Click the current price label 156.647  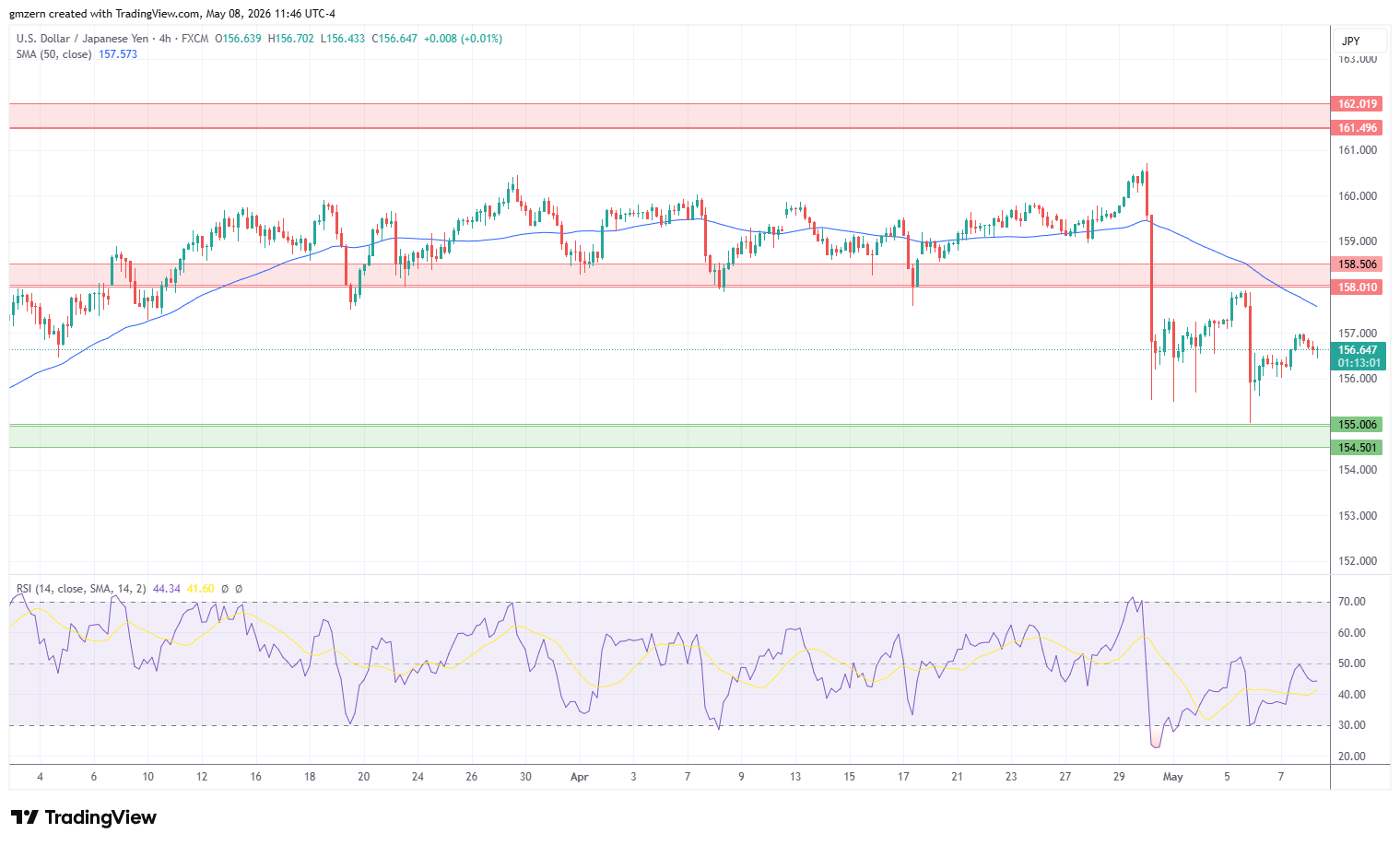pos(1358,350)
